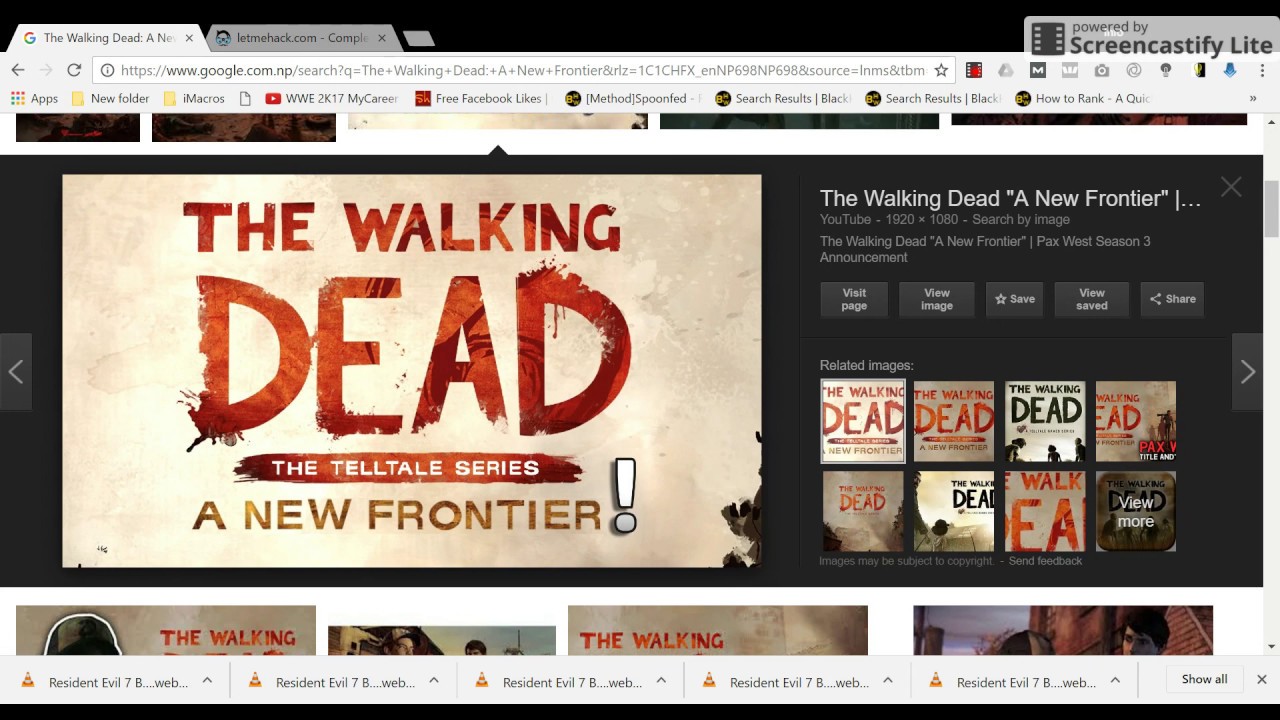Click the Search by image link
1280x720 pixels.
point(1021,219)
